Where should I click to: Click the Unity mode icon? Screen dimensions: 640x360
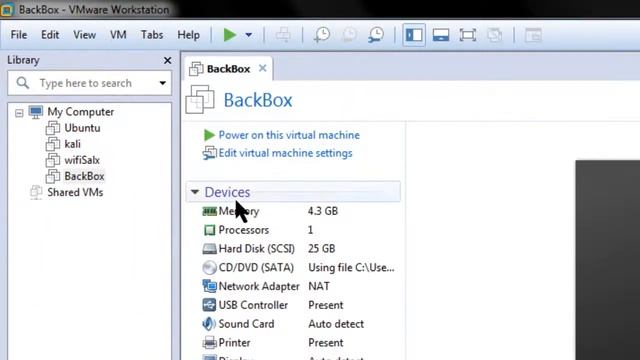[495, 35]
